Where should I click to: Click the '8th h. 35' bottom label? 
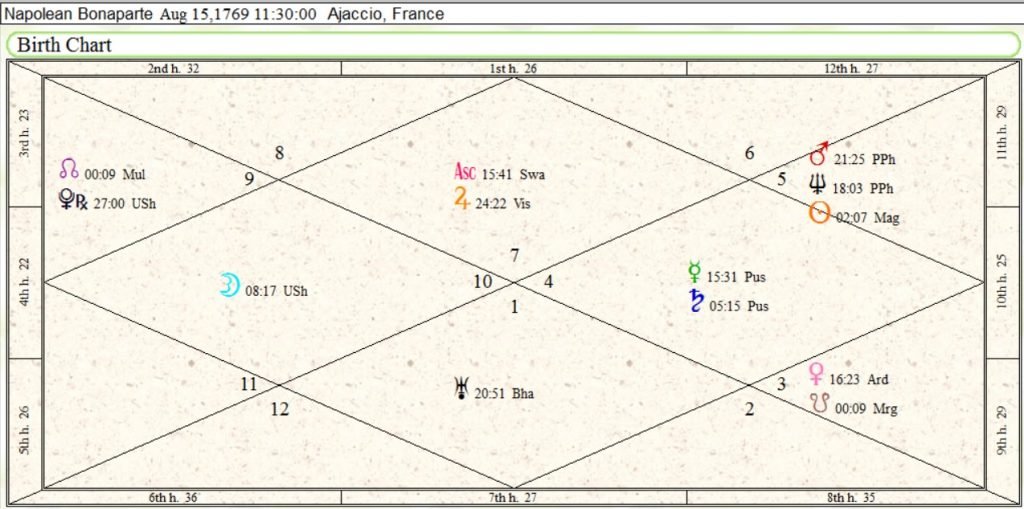click(853, 498)
